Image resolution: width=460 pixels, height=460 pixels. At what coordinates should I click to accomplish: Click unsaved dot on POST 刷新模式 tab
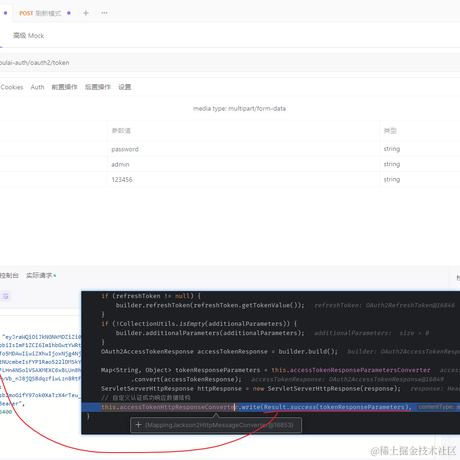pos(69,13)
